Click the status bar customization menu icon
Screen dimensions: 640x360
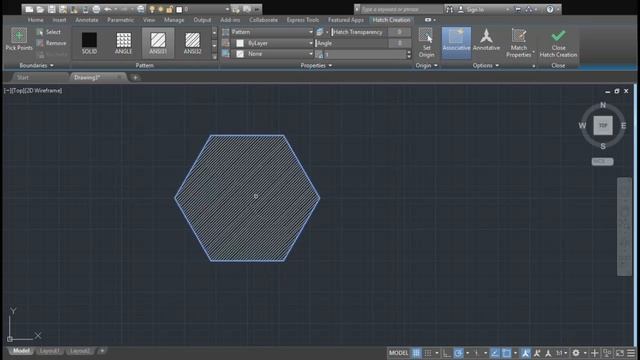pyautogui.click(x=631, y=353)
